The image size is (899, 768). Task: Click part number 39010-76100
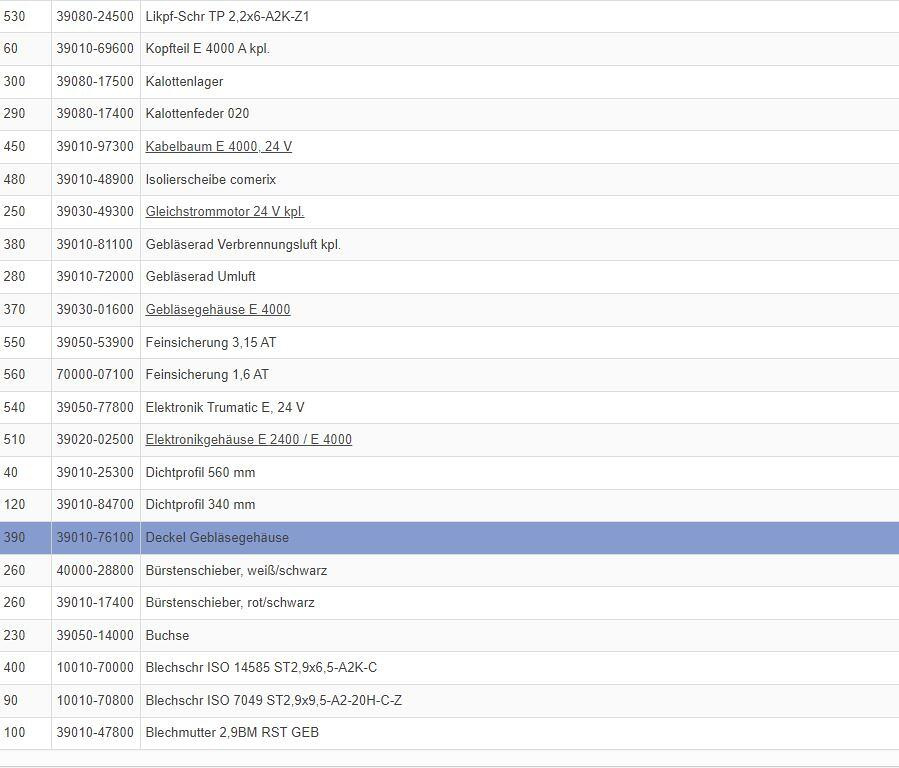click(95, 538)
